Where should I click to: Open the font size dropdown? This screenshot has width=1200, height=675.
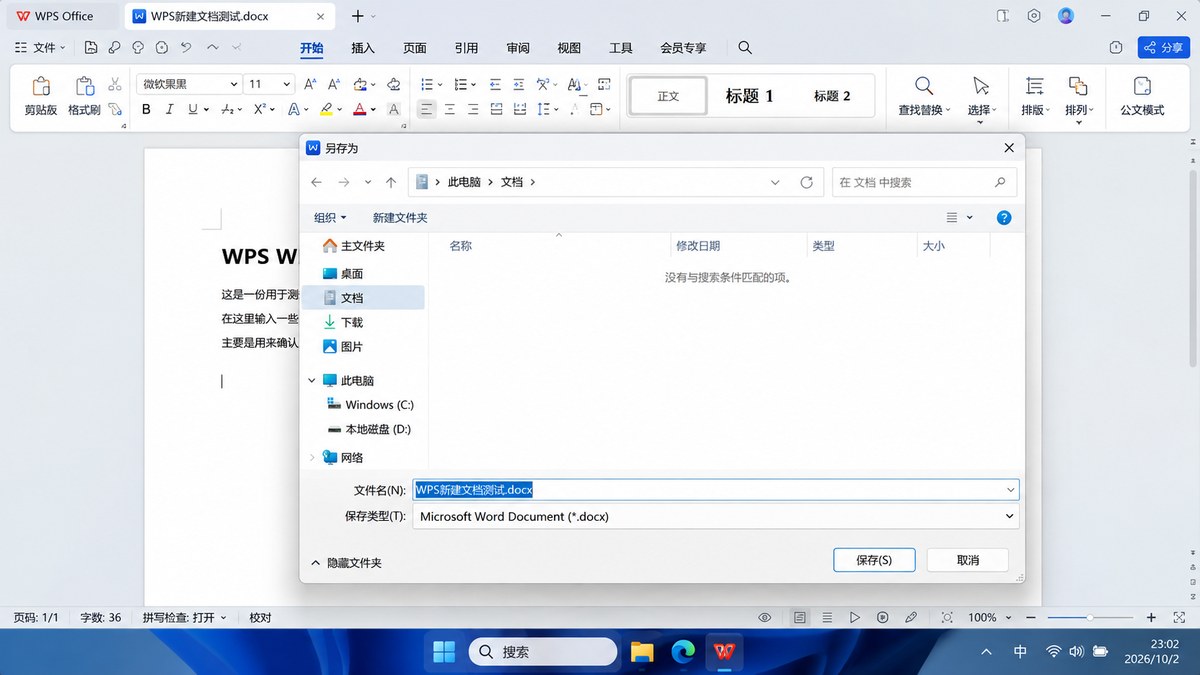[288, 85]
